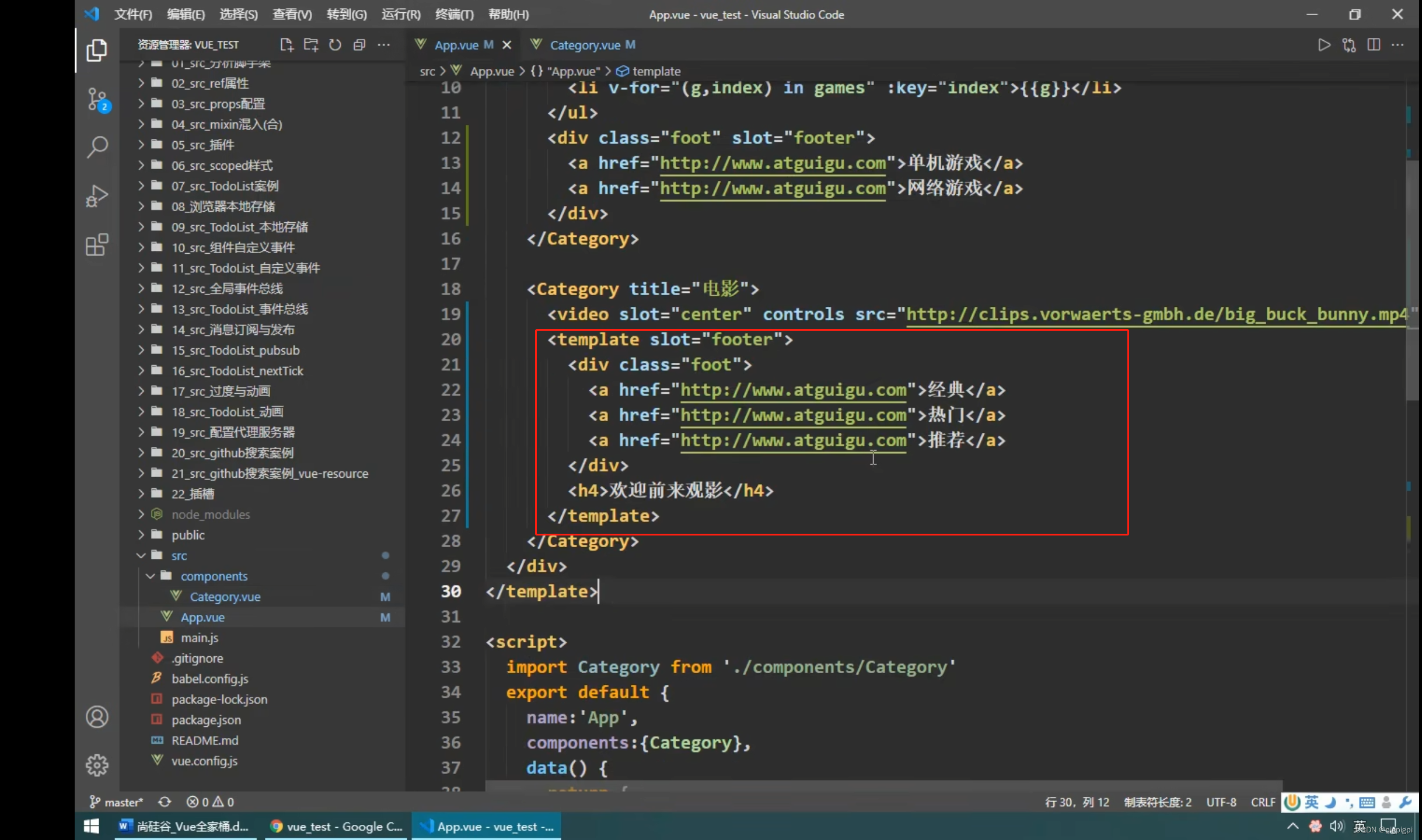Open explorer more actions ellipsis
Image resolution: width=1422 pixels, height=840 pixels.
click(383, 45)
